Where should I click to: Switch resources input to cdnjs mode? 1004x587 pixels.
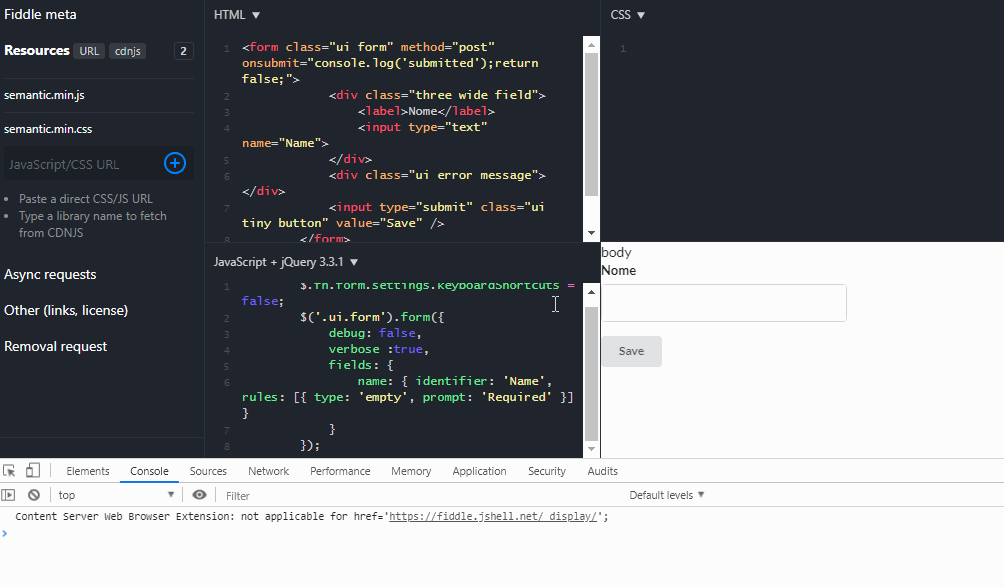tap(127, 50)
